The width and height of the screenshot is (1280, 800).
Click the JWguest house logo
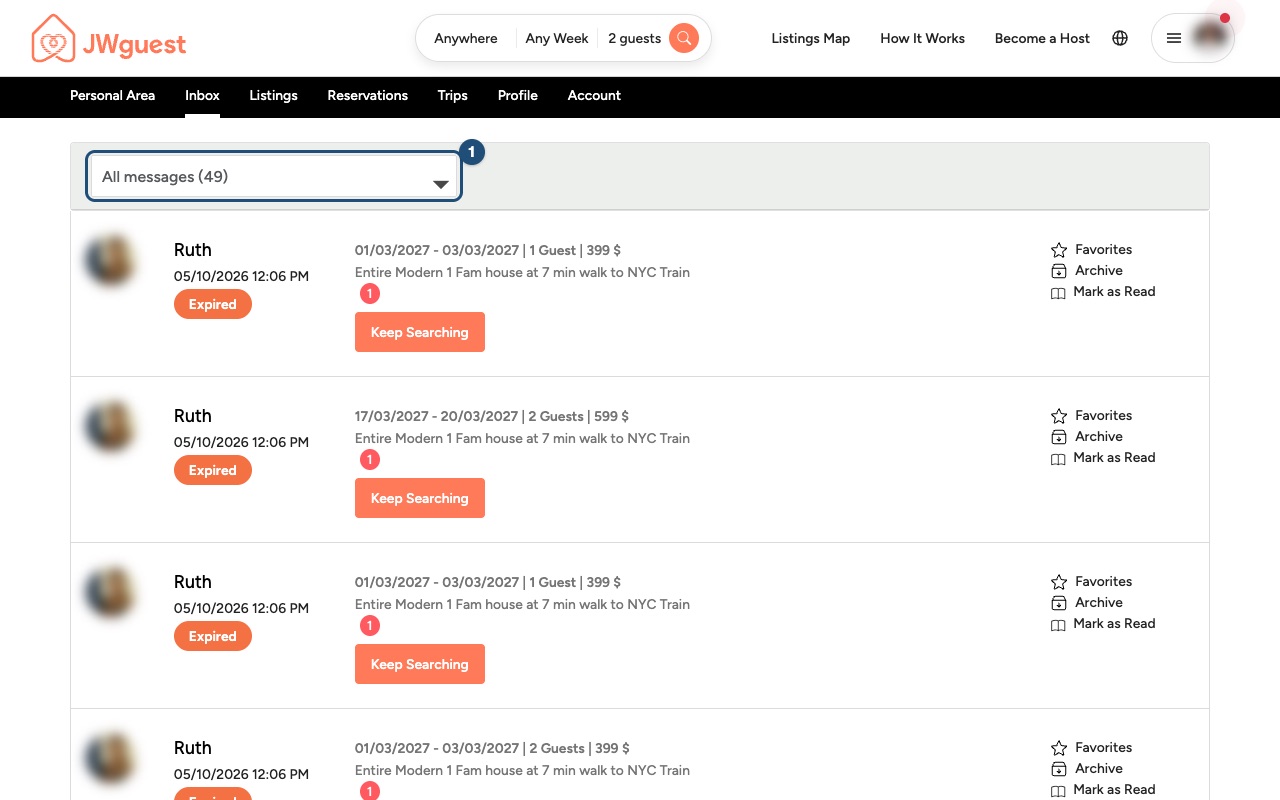point(53,39)
